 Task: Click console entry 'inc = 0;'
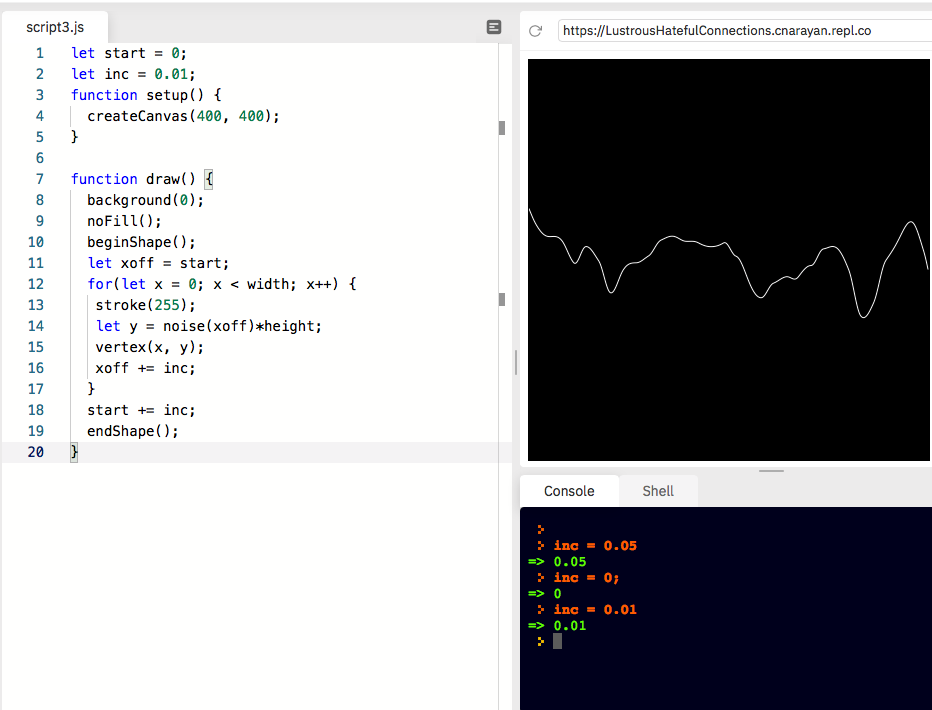(x=586, y=578)
